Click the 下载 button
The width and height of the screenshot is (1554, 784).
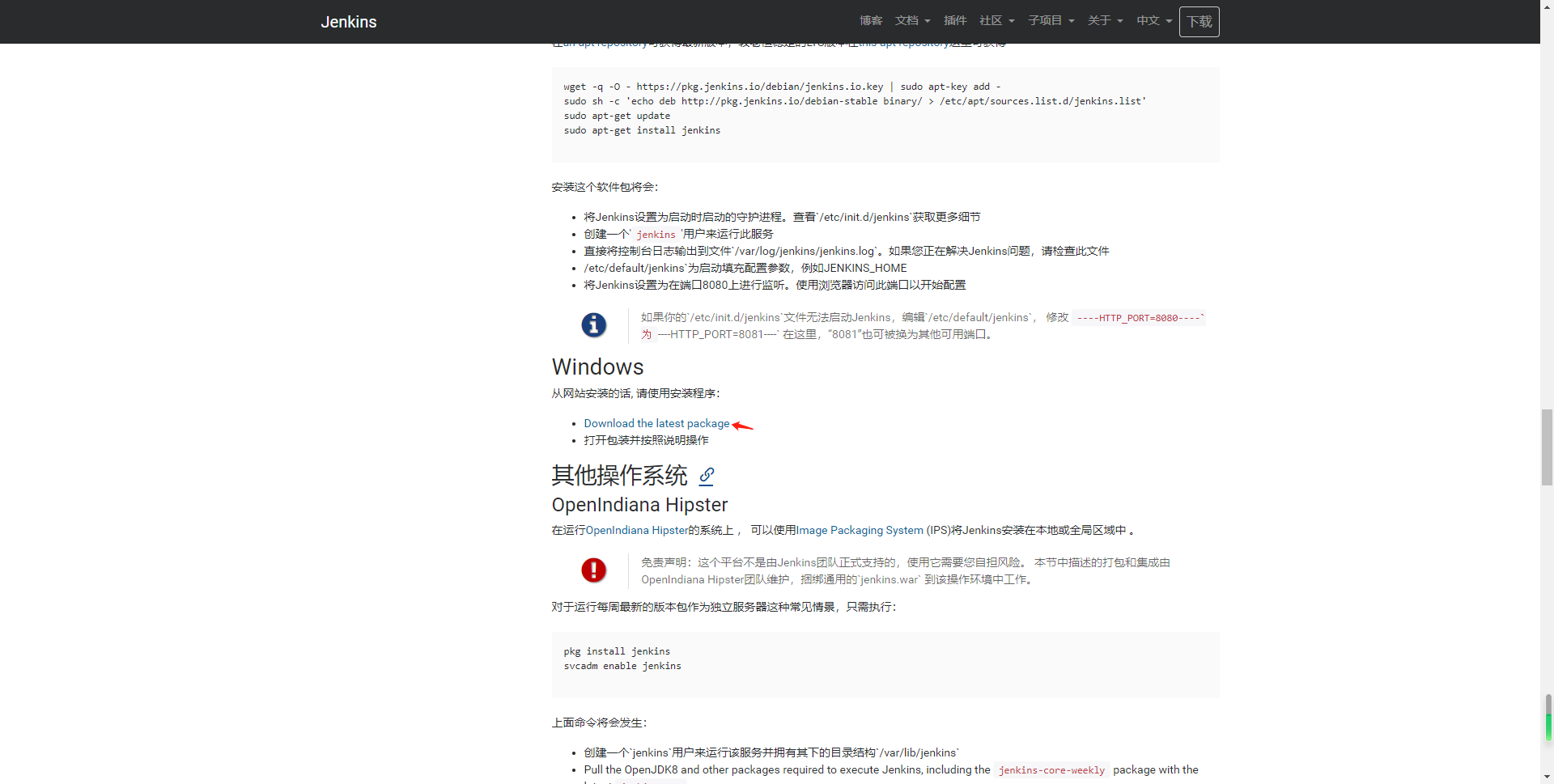(x=1199, y=22)
